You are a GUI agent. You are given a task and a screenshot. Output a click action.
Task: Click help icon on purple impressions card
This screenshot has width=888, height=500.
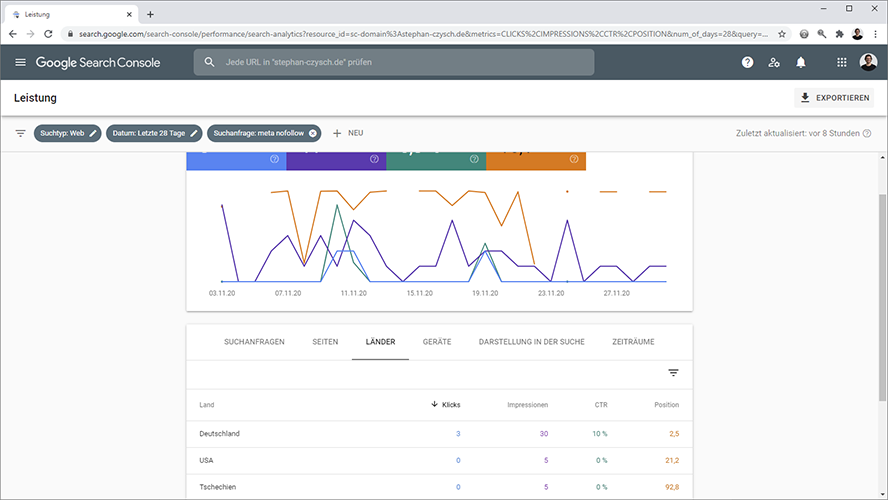pyautogui.click(x=374, y=159)
